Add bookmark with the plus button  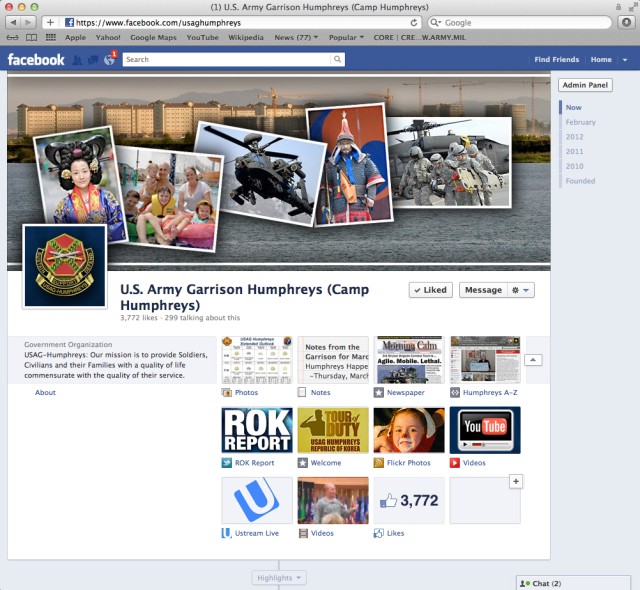pos(50,22)
